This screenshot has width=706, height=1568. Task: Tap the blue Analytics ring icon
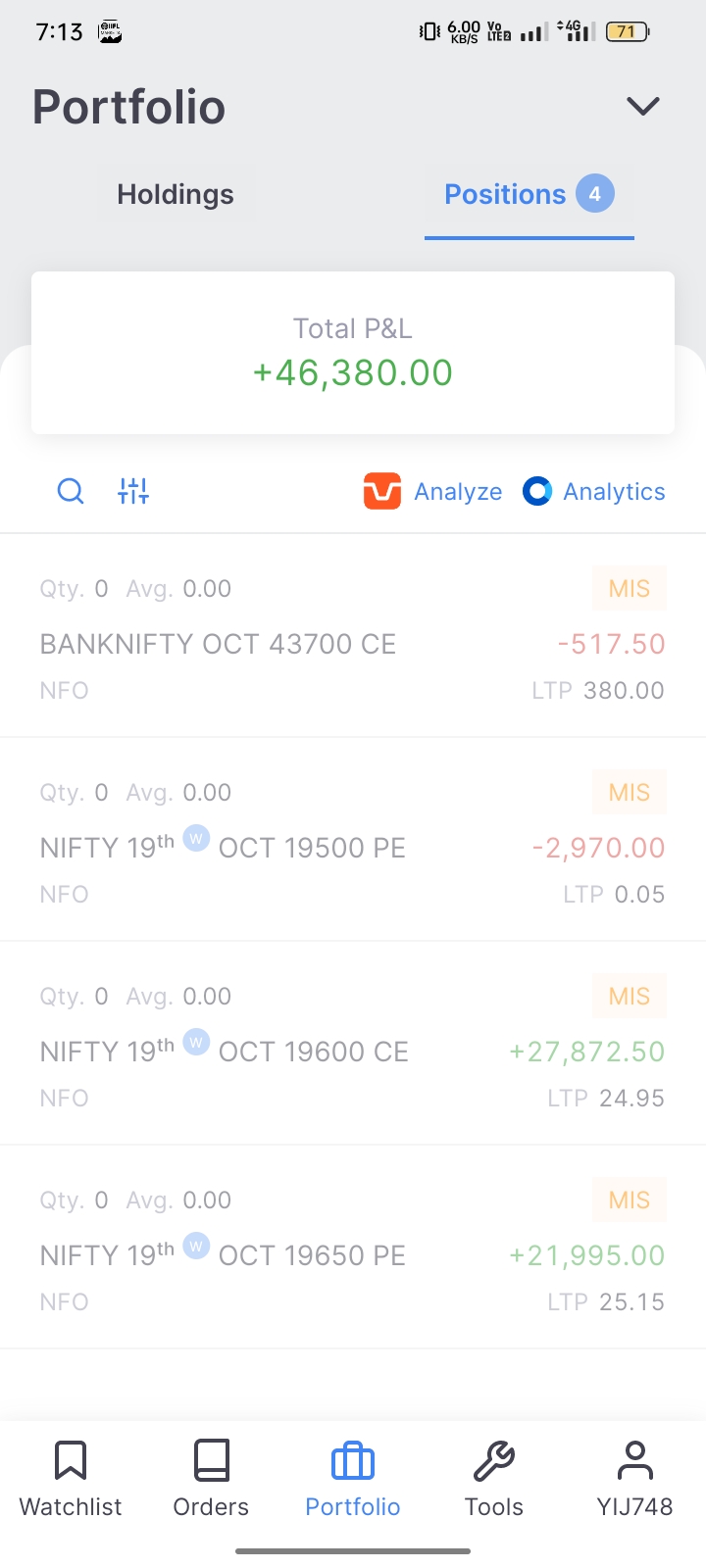(537, 491)
